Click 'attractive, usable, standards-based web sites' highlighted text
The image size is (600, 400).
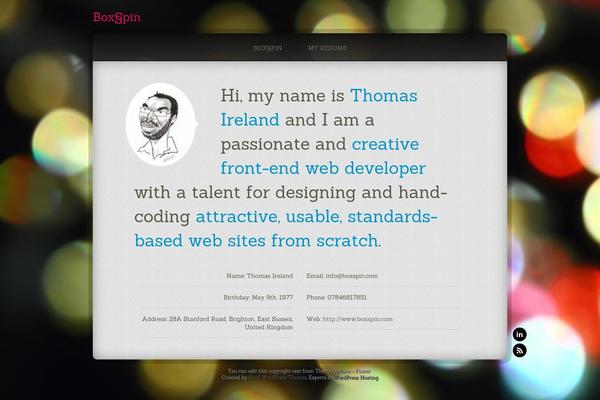(x=286, y=229)
